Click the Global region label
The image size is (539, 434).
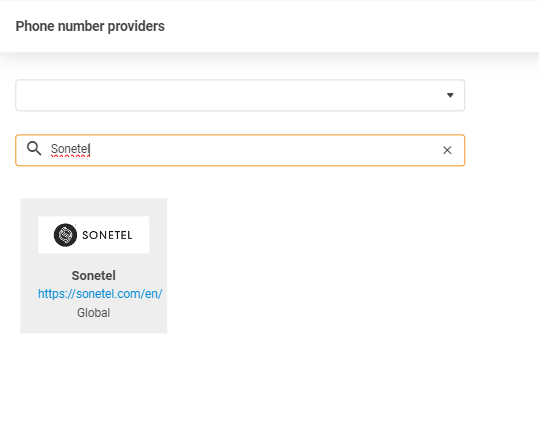[x=94, y=313]
